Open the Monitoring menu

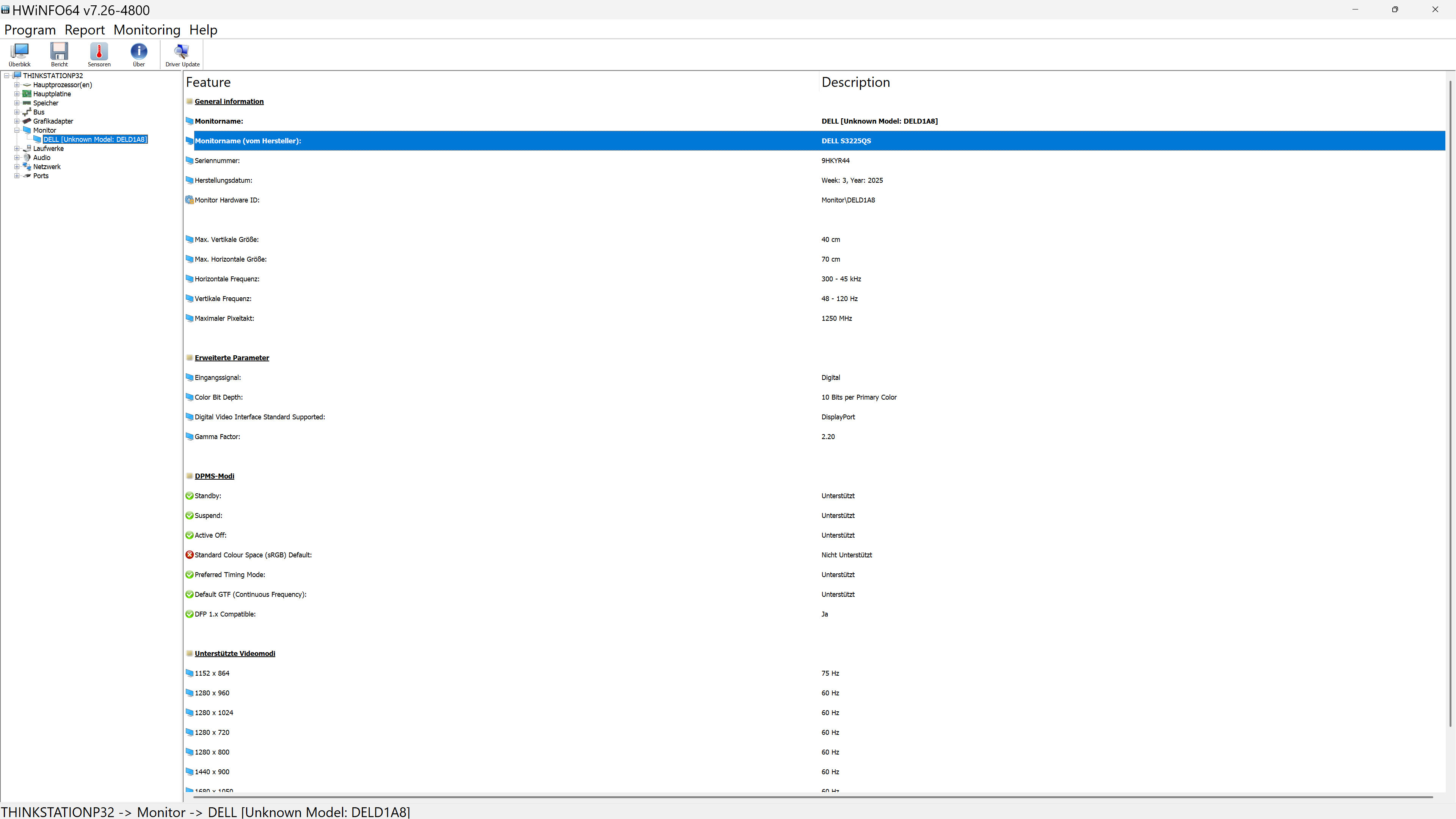coord(147,30)
